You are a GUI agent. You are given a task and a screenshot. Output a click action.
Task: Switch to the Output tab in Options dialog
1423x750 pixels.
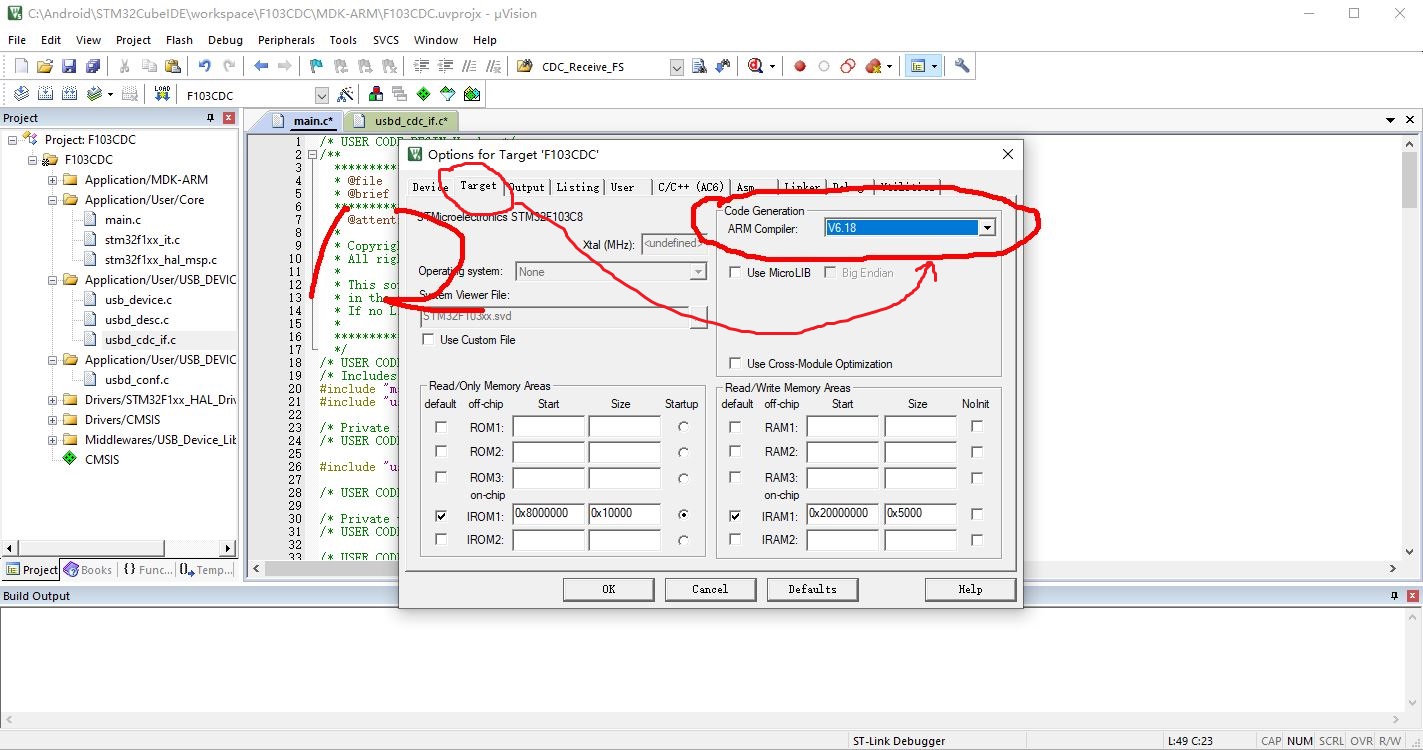point(527,187)
